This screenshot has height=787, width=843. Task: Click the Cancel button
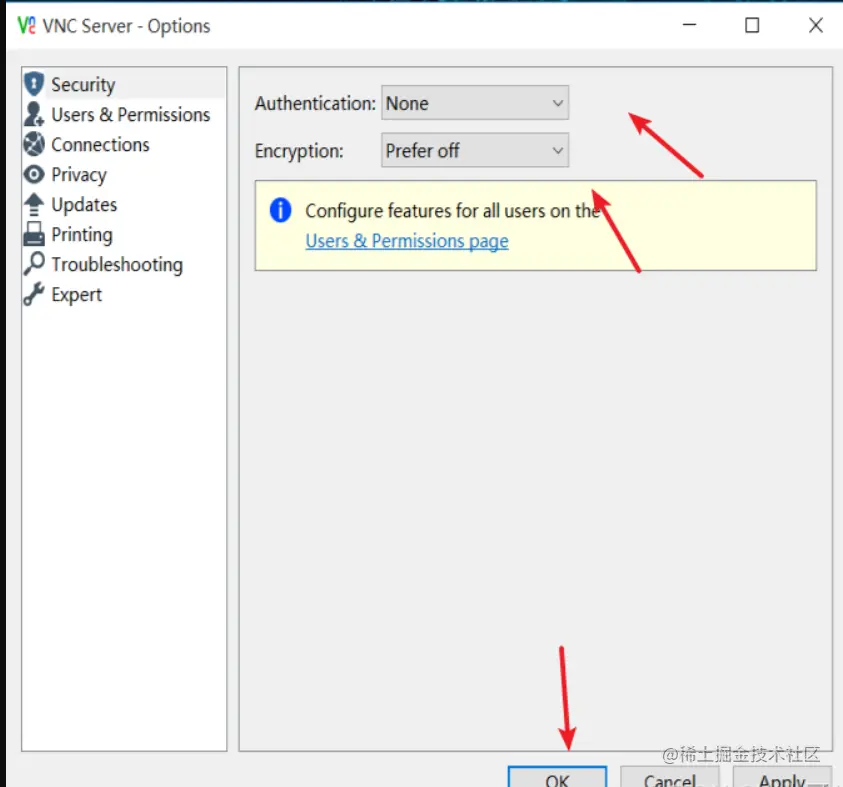click(670, 777)
